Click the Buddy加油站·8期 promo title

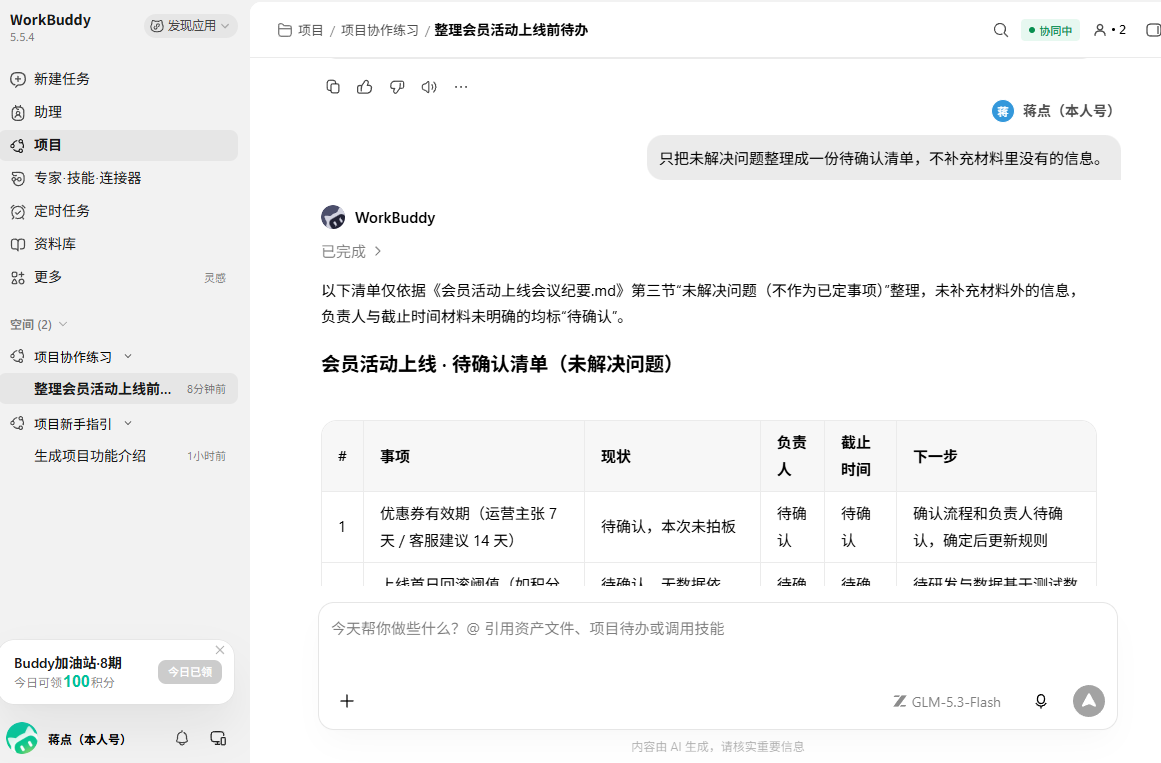[x=67, y=663]
